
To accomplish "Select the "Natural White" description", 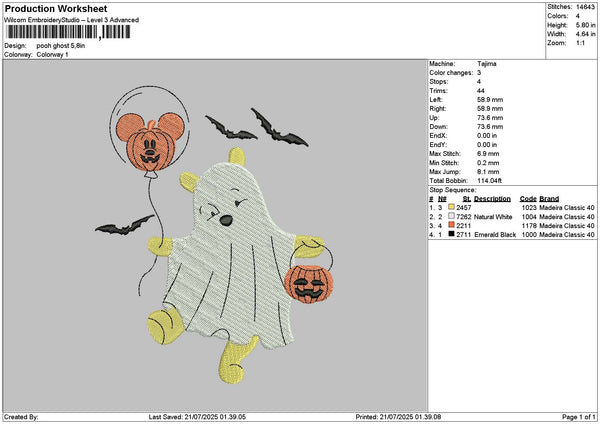I will pyautogui.click(x=493, y=217).
